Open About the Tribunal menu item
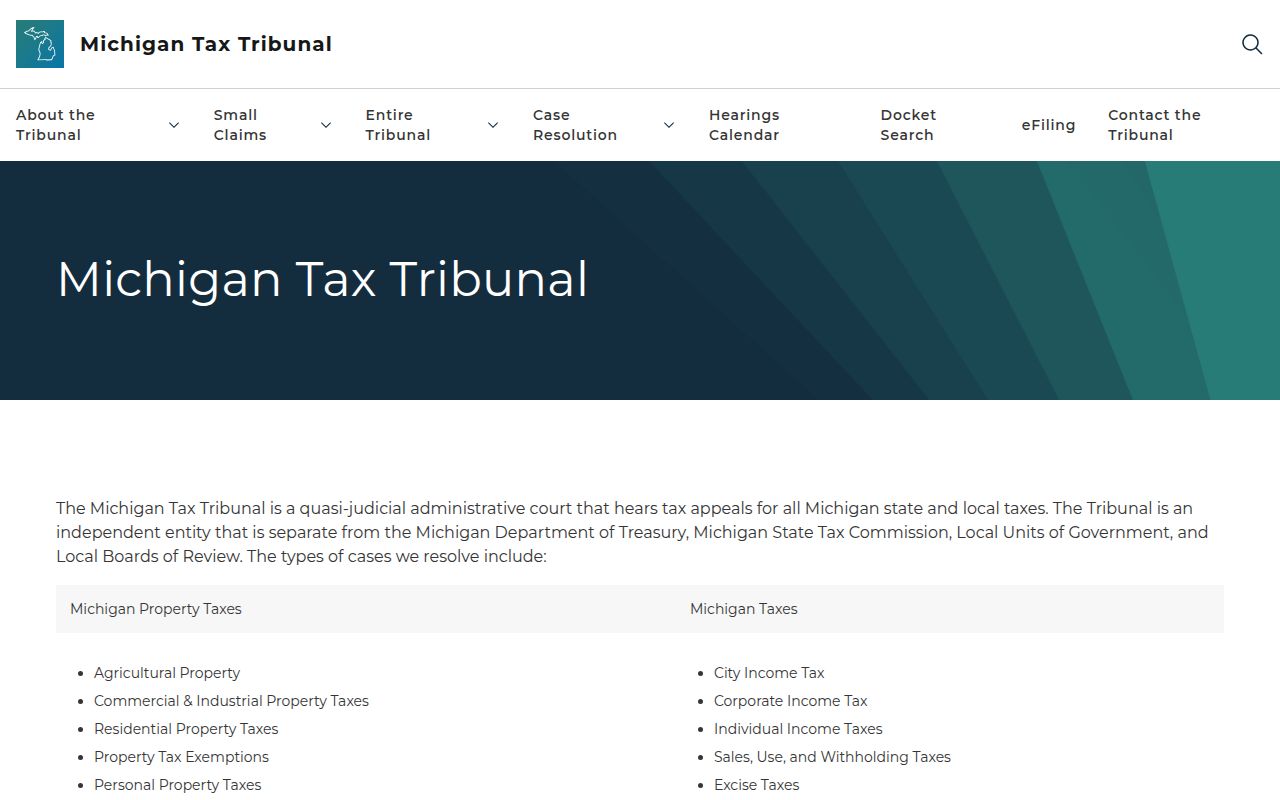1280x800 pixels. (56, 125)
